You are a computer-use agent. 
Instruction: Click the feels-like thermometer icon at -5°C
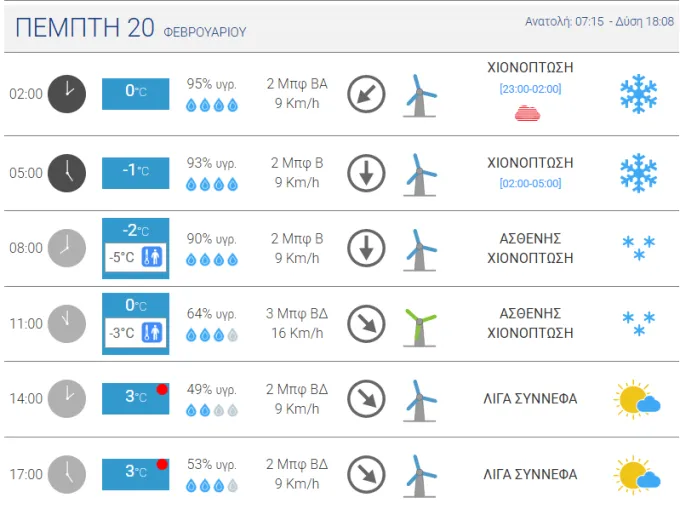[152, 257]
